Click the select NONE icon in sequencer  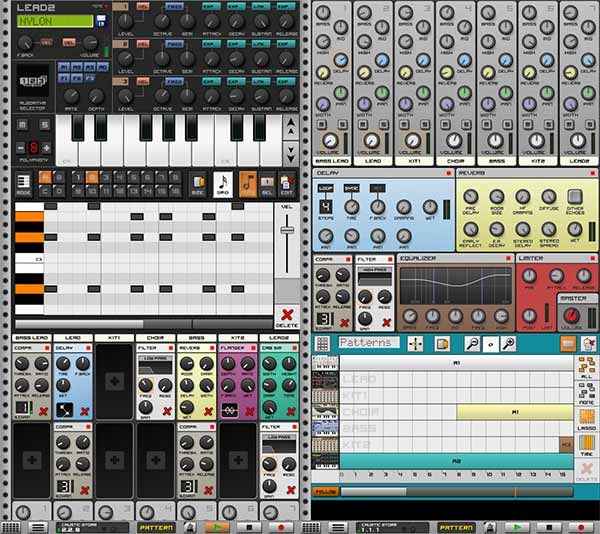586,393
